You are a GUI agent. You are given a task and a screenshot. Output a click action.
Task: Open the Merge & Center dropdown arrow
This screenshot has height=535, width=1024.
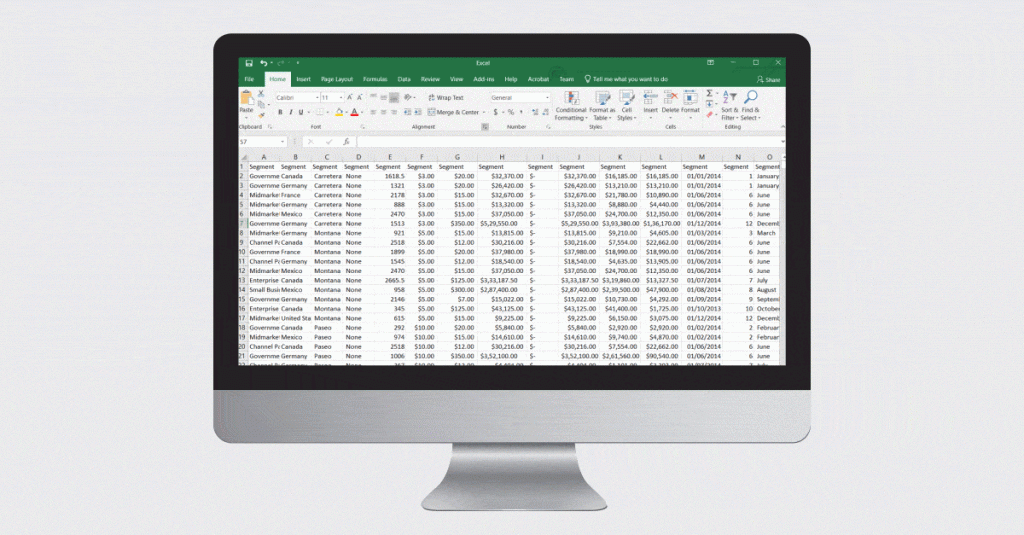tap(484, 113)
